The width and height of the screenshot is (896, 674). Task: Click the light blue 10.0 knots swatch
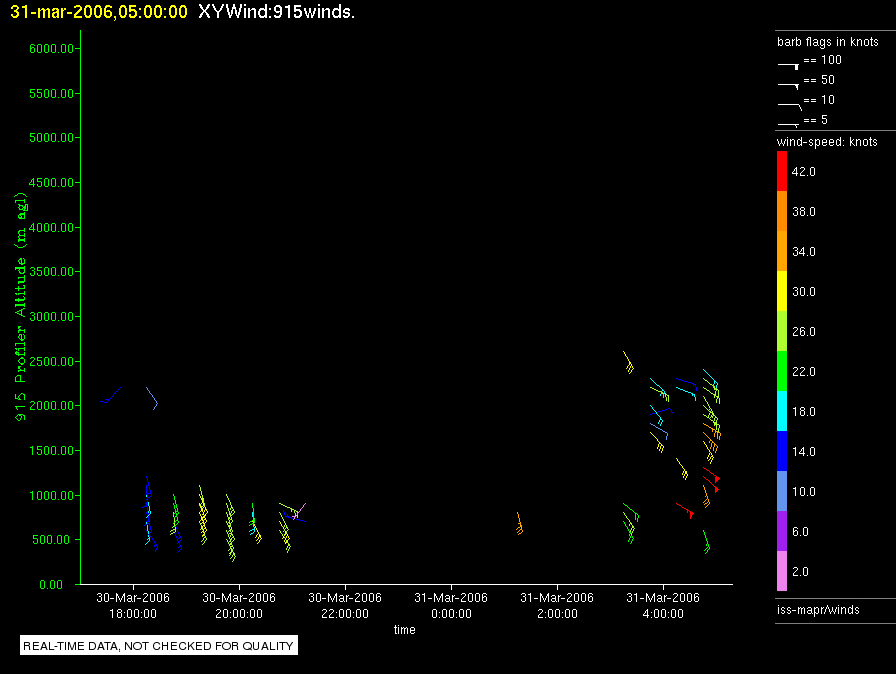coord(782,491)
